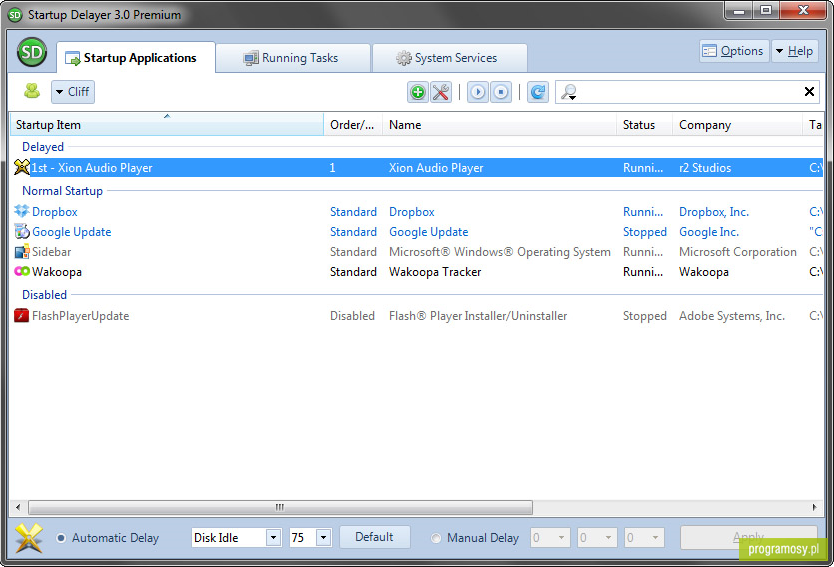The width and height of the screenshot is (834, 567).
Task: Click the Google Update row icon
Action: click(x=21, y=231)
